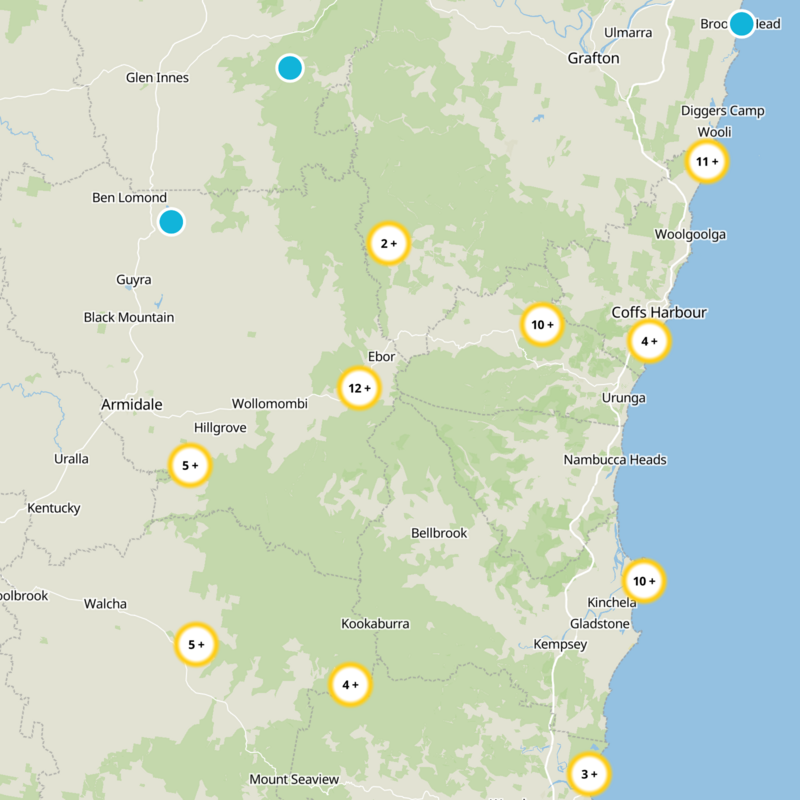Click the Gladstone label
Screen dimensions: 800x800
[x=599, y=623]
